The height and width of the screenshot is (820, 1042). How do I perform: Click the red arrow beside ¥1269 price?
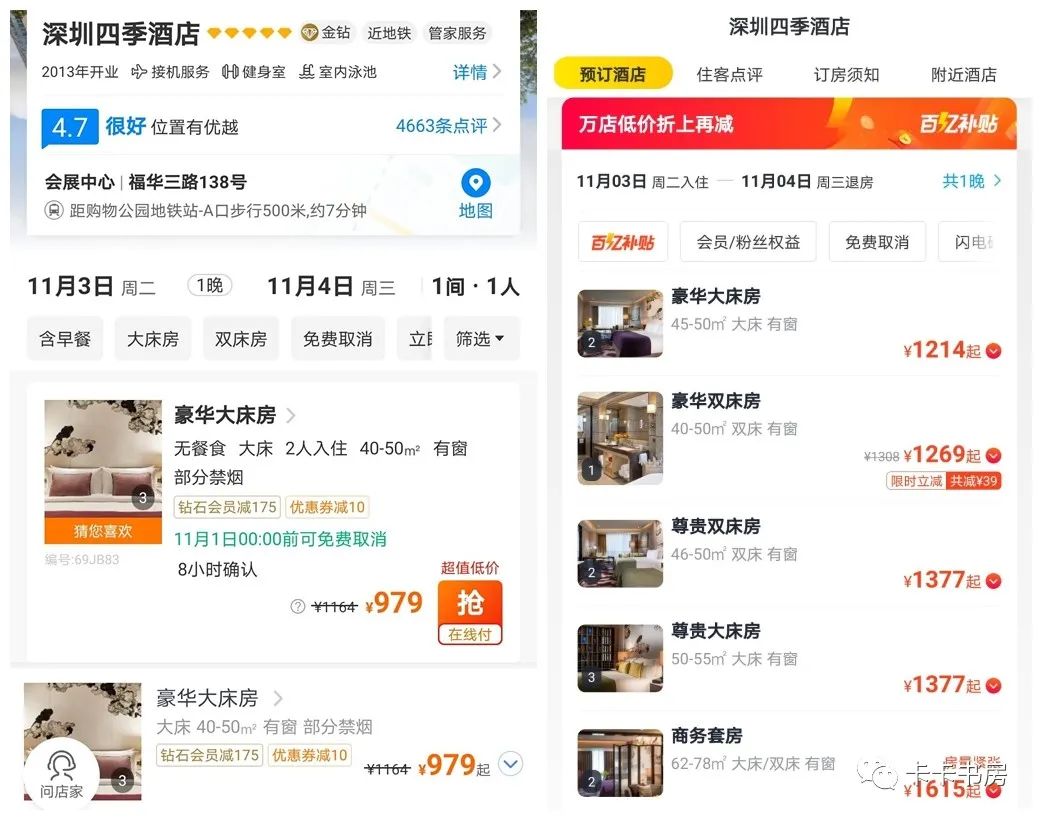[993, 455]
